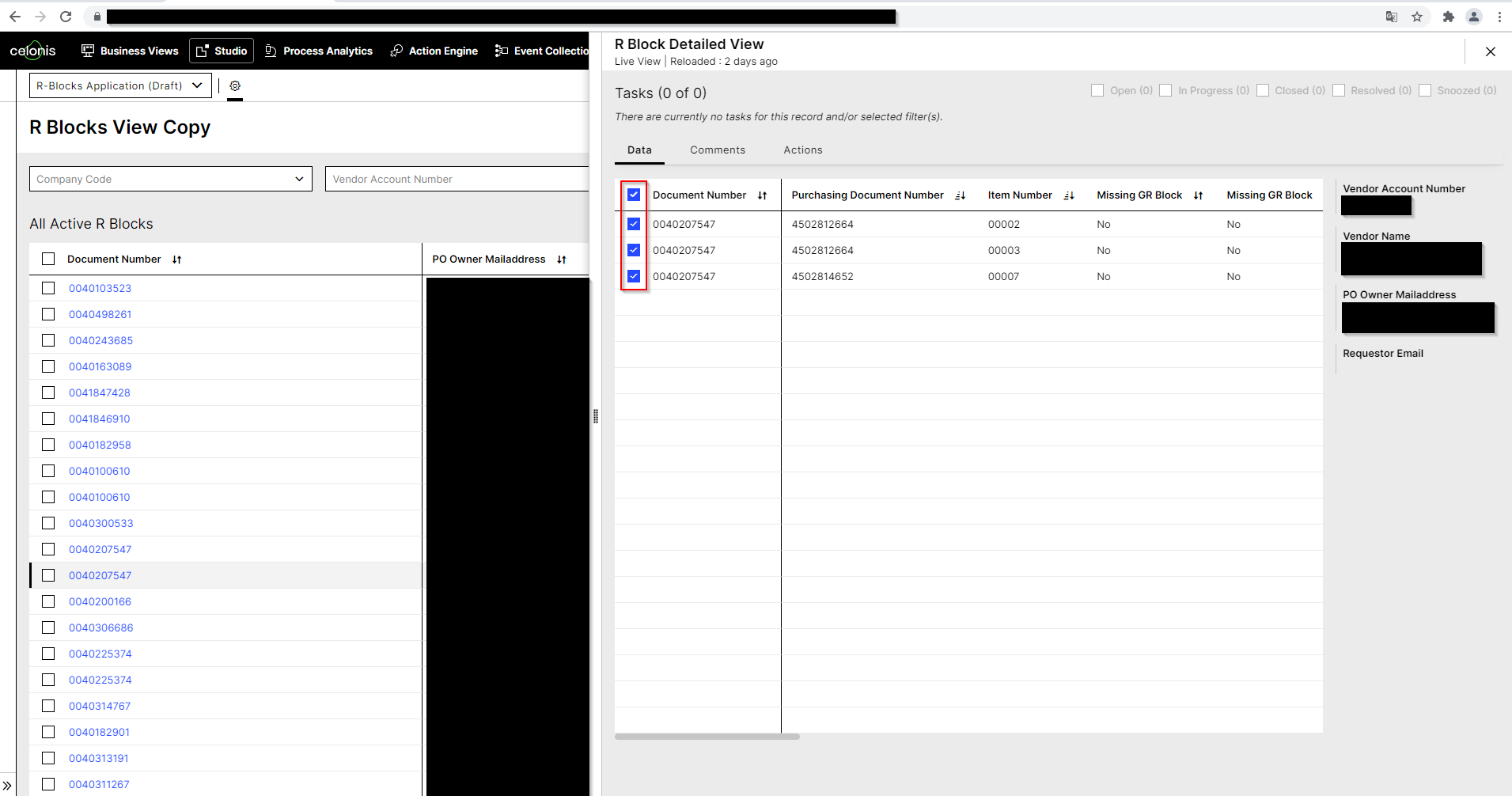Sort by Missing GR Block column
Screen dimensions: 1512x796
pos(1198,195)
